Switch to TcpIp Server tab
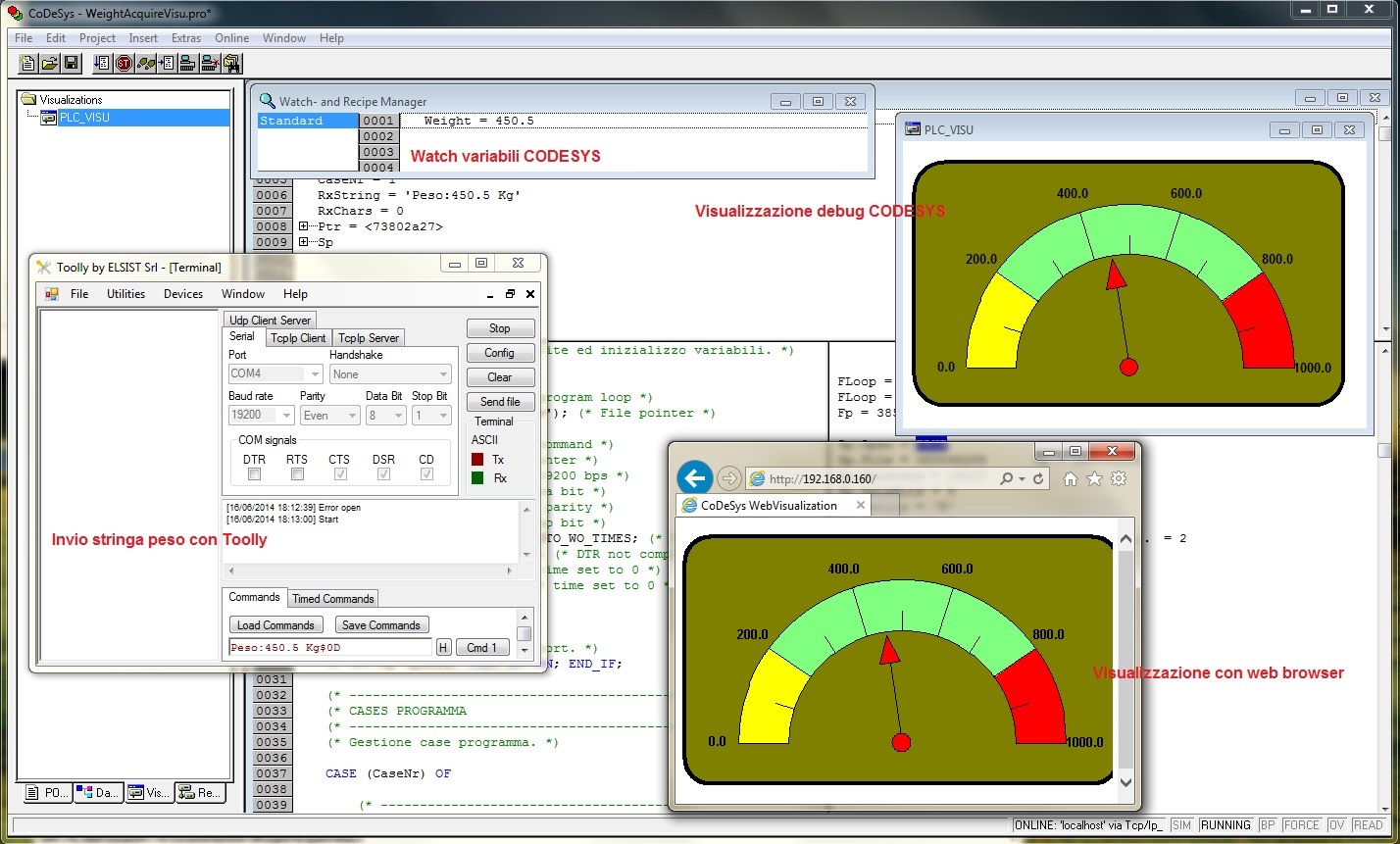Viewport: 1400px width, 844px height. (368, 338)
